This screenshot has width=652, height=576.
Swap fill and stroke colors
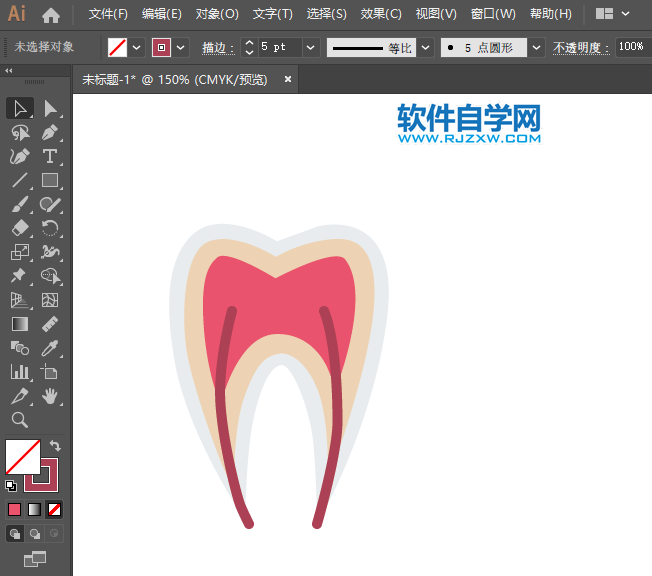coord(55,446)
